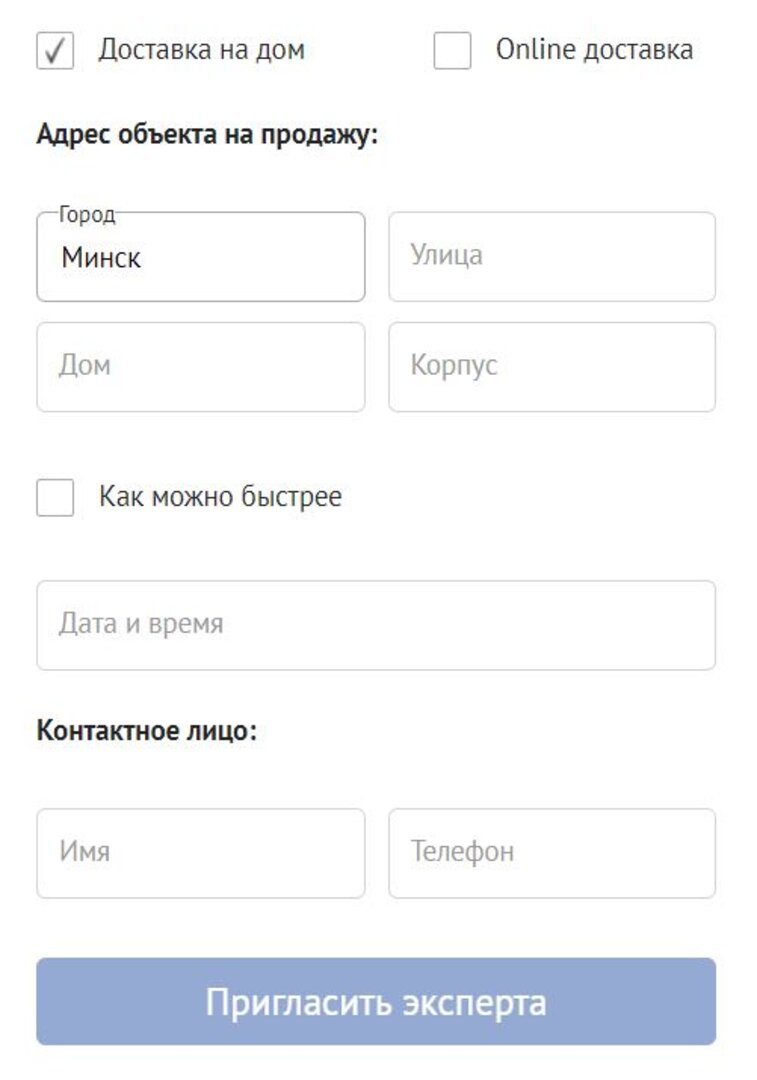
Task: Click the "Телефон" placeholder text
Action: point(462,853)
